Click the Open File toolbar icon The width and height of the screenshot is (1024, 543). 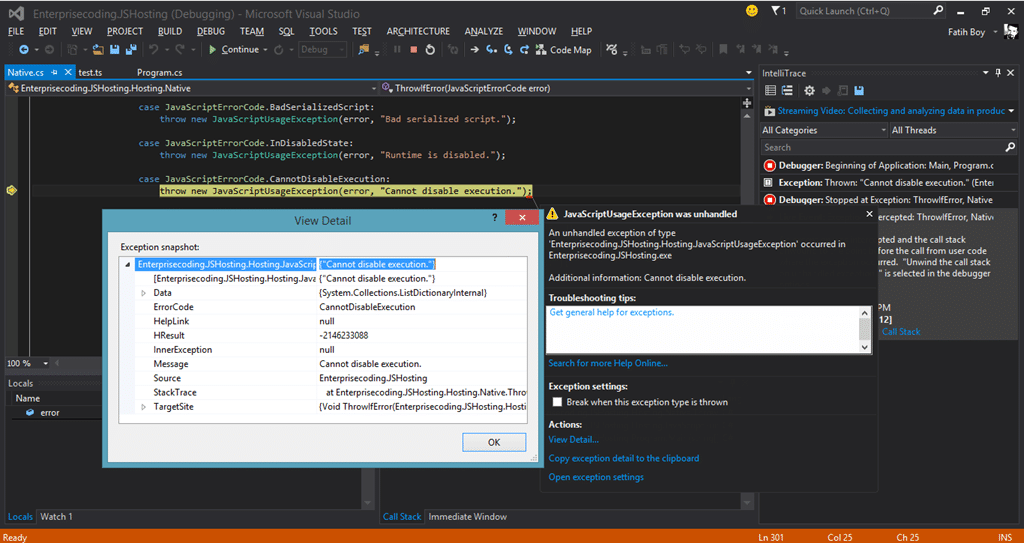pyautogui.click(x=99, y=50)
